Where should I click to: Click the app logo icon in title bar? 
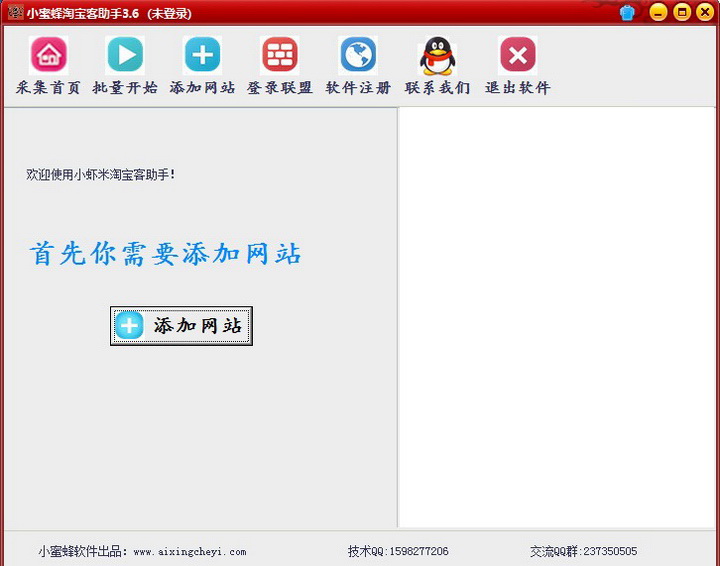16,12
